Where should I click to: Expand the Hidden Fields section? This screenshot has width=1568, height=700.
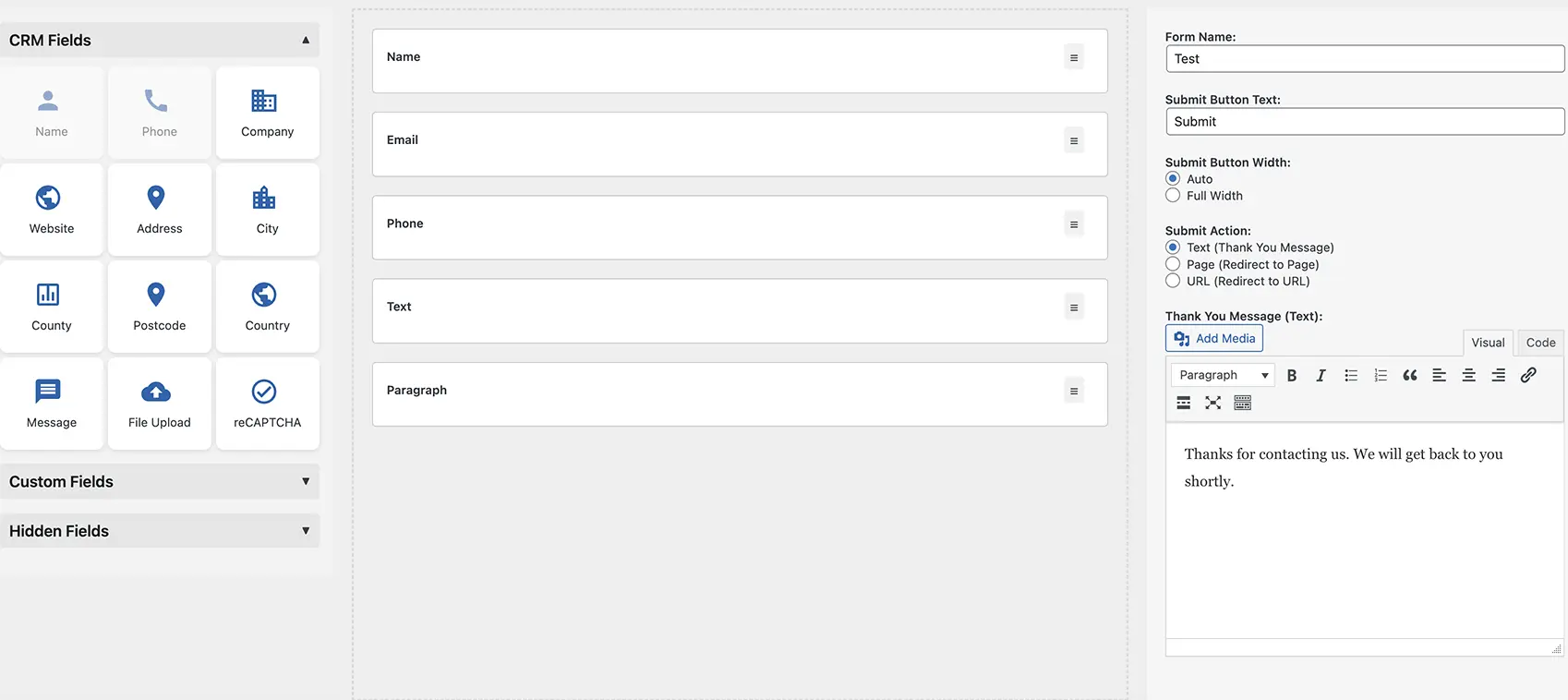pyautogui.click(x=160, y=531)
